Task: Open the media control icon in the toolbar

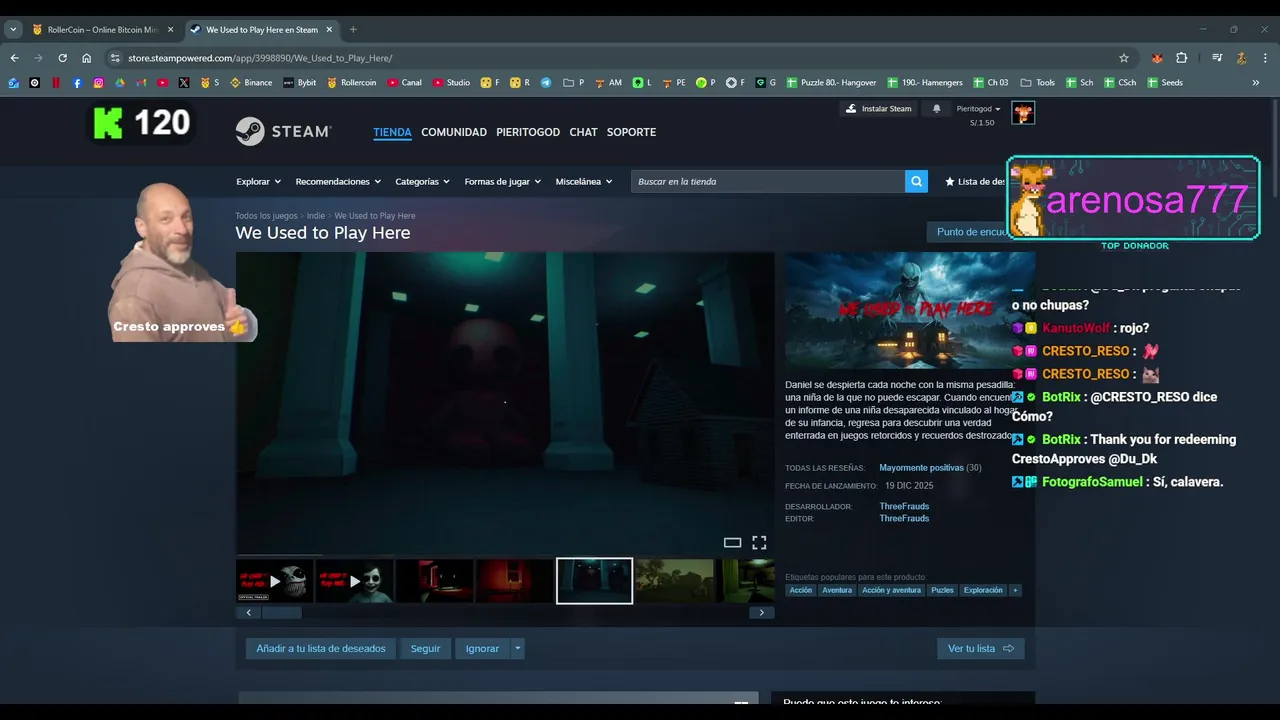Action: coord(1217,58)
